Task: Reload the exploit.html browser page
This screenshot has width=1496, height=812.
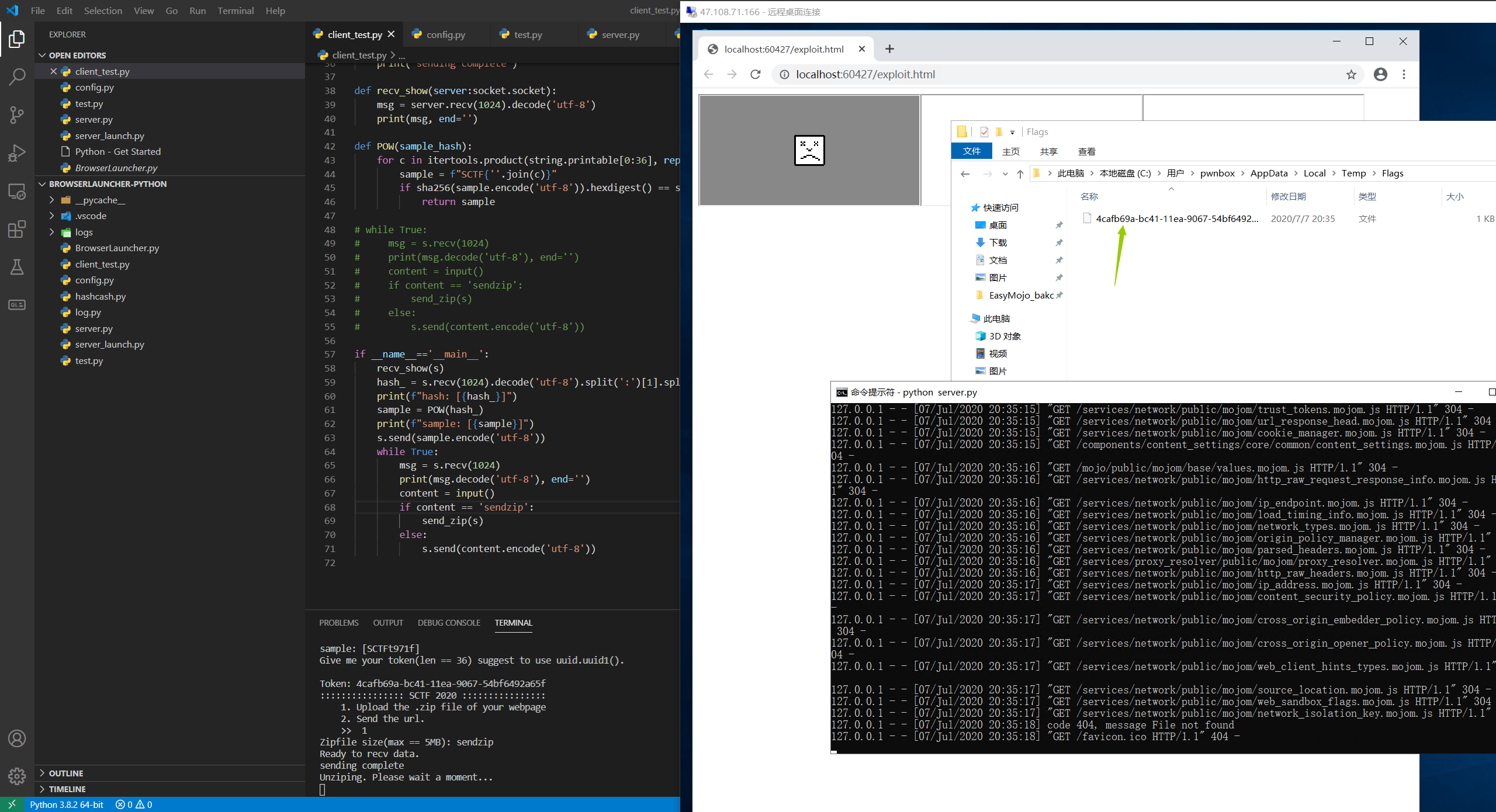Action: click(756, 74)
